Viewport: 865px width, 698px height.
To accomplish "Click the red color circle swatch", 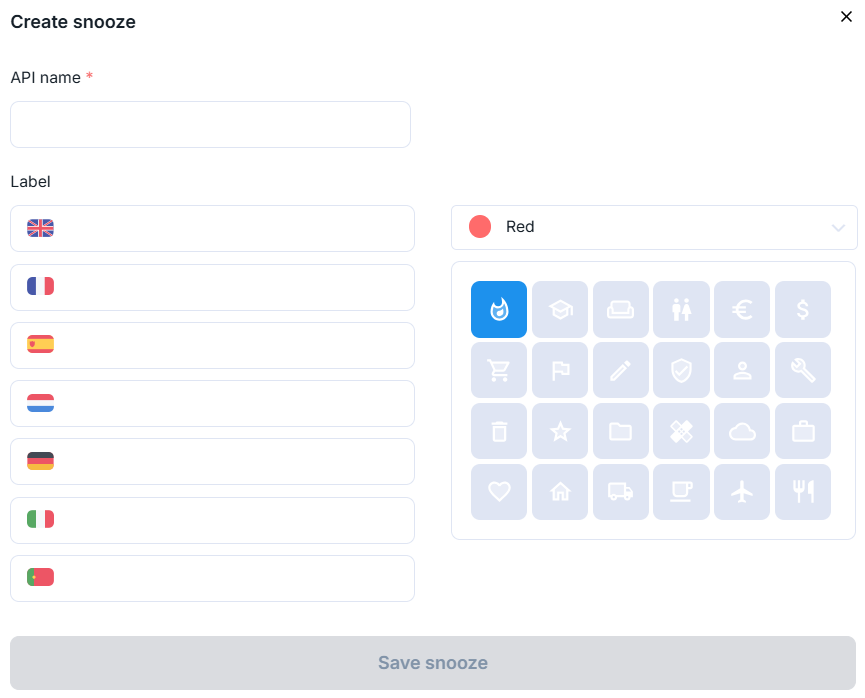I will coord(480,227).
